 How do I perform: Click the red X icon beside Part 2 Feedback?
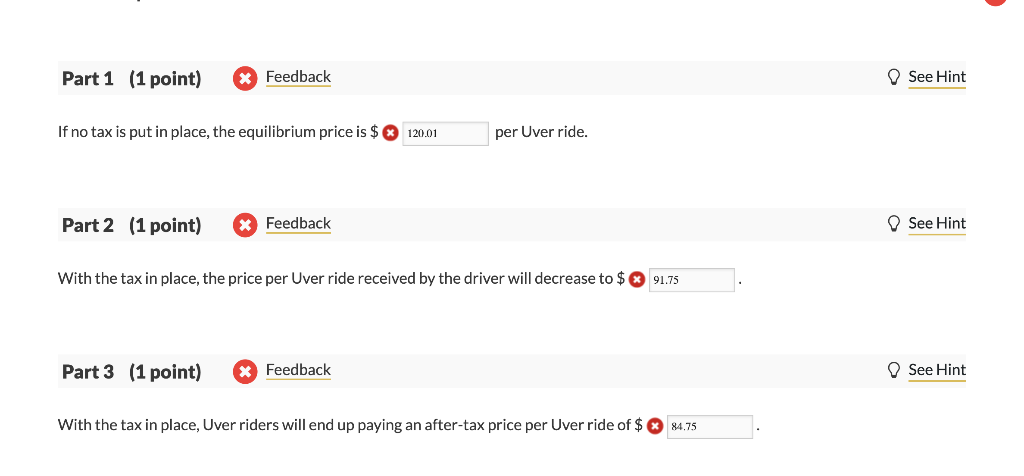click(x=245, y=225)
